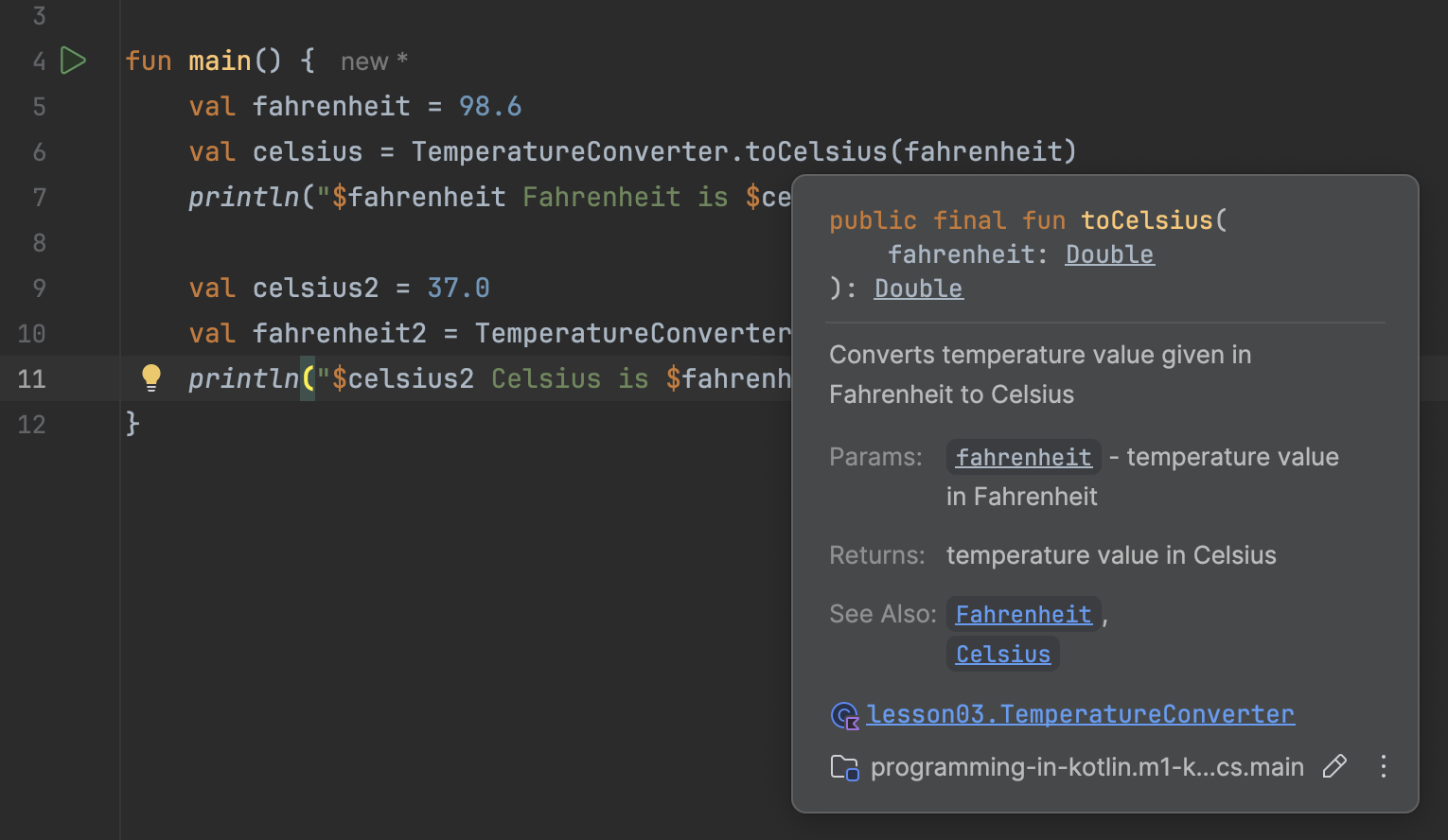Run the main function via gutter icon
The width and height of the screenshot is (1448, 840).
click(74, 60)
